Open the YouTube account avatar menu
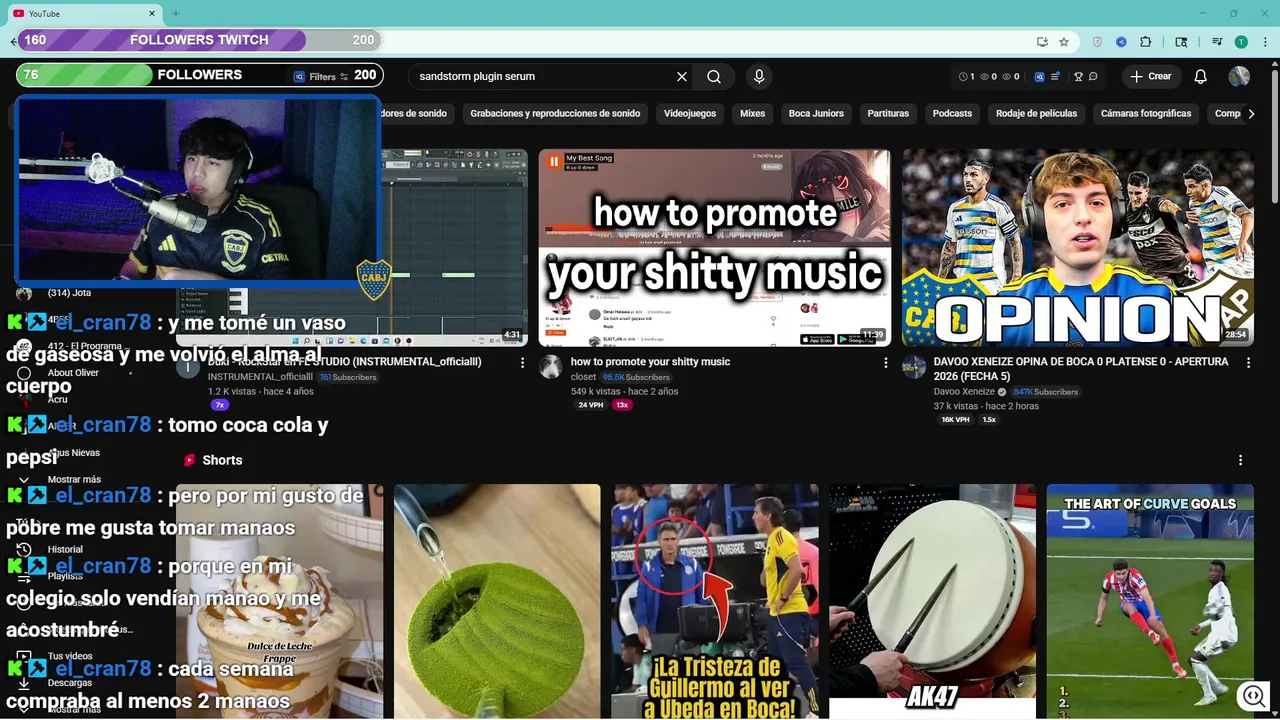The image size is (1280, 720). [1239, 76]
